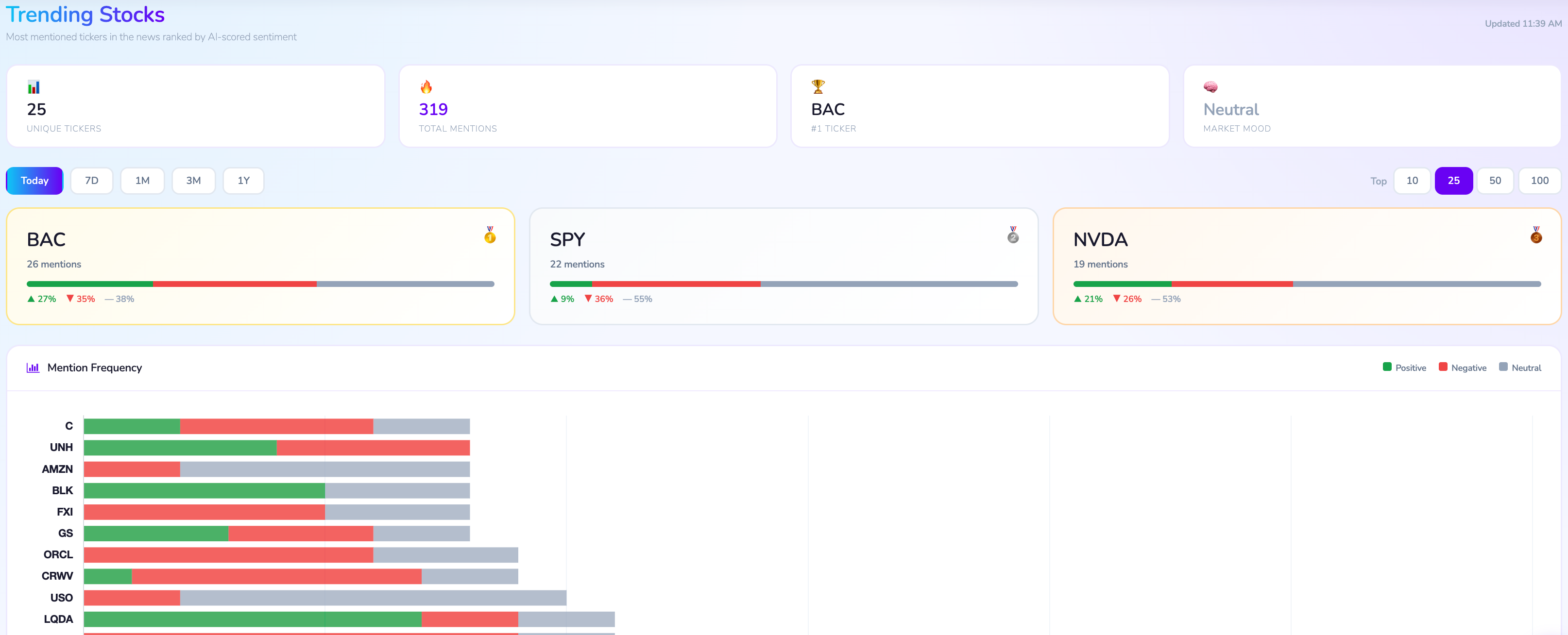Click the fire icon above Total Mentions
Screen dimensions: 1568x635
[426, 87]
